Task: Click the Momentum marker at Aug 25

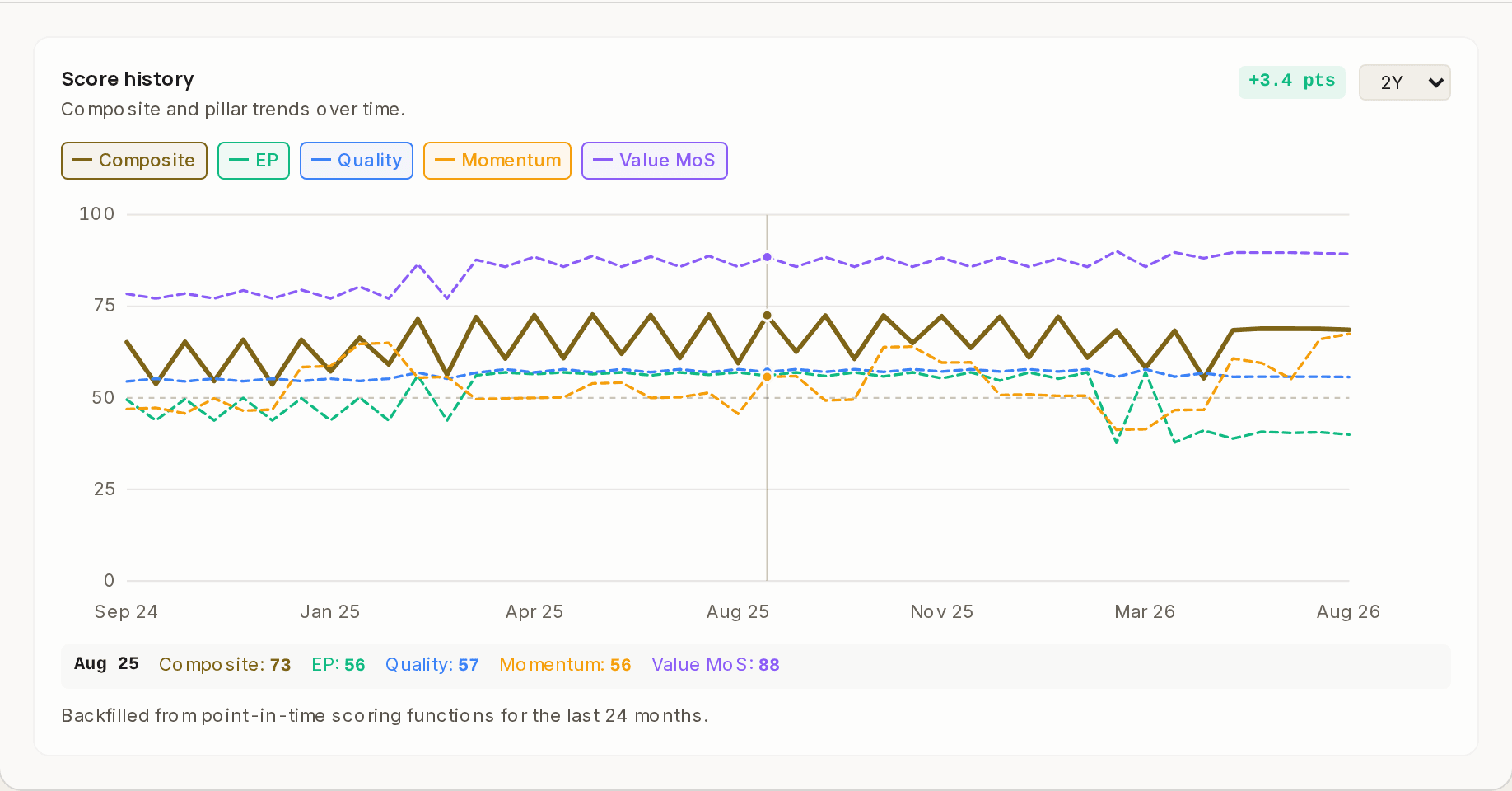Action: 768,377
